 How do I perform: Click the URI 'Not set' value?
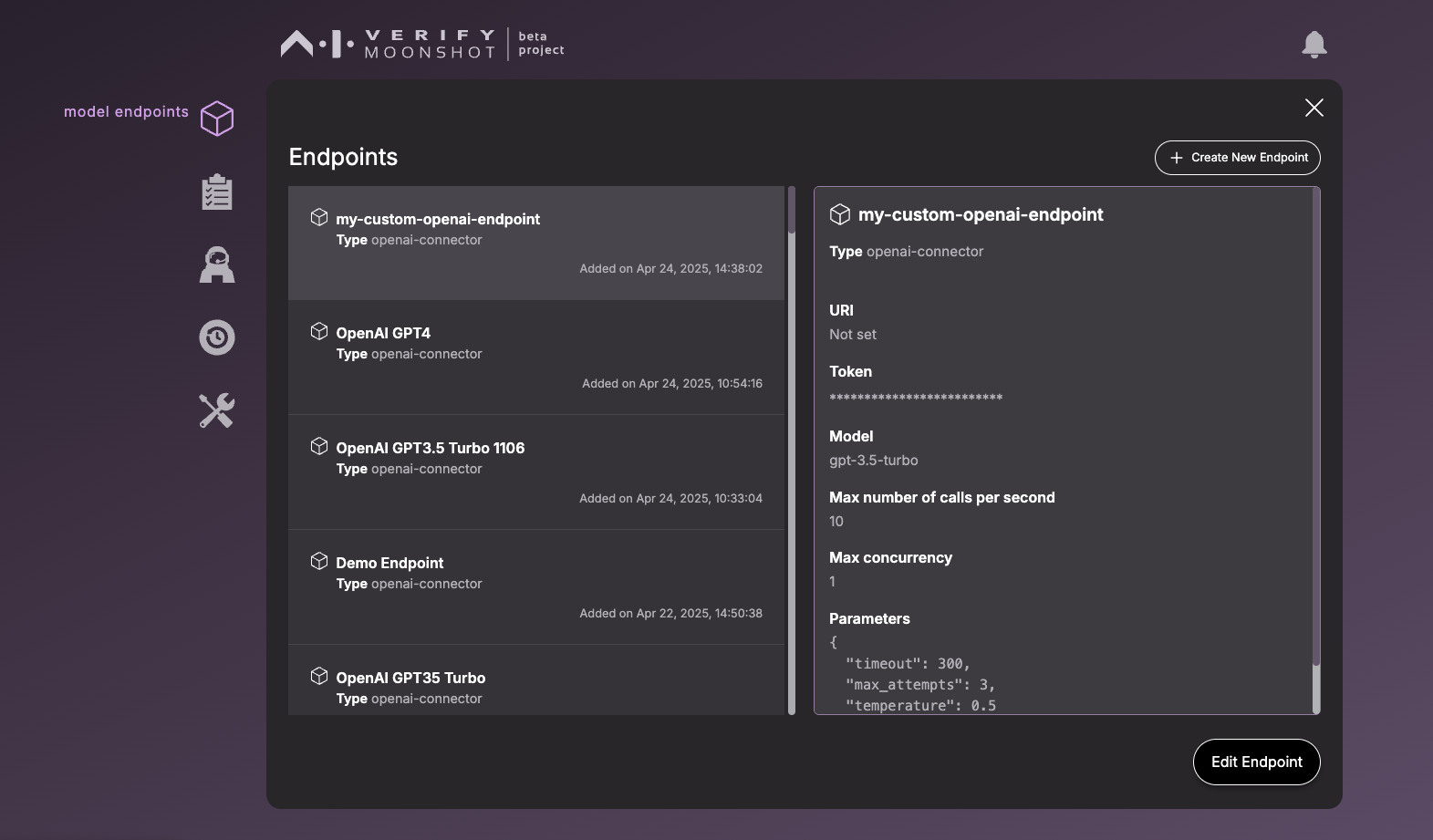point(853,335)
